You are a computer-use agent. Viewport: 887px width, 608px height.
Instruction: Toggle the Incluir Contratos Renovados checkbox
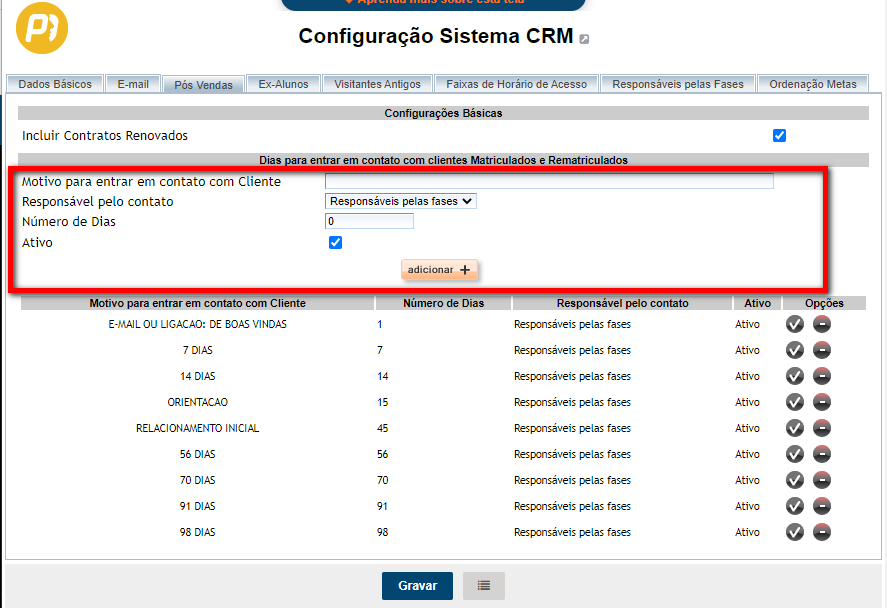tap(780, 136)
